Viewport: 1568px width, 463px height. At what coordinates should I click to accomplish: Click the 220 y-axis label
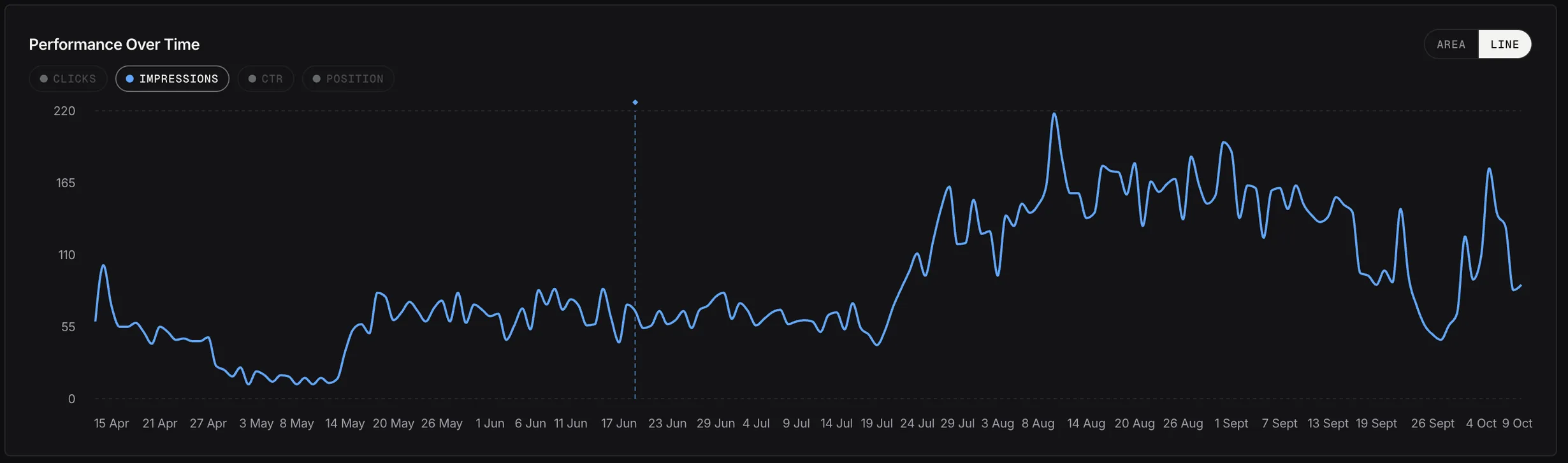pos(64,111)
